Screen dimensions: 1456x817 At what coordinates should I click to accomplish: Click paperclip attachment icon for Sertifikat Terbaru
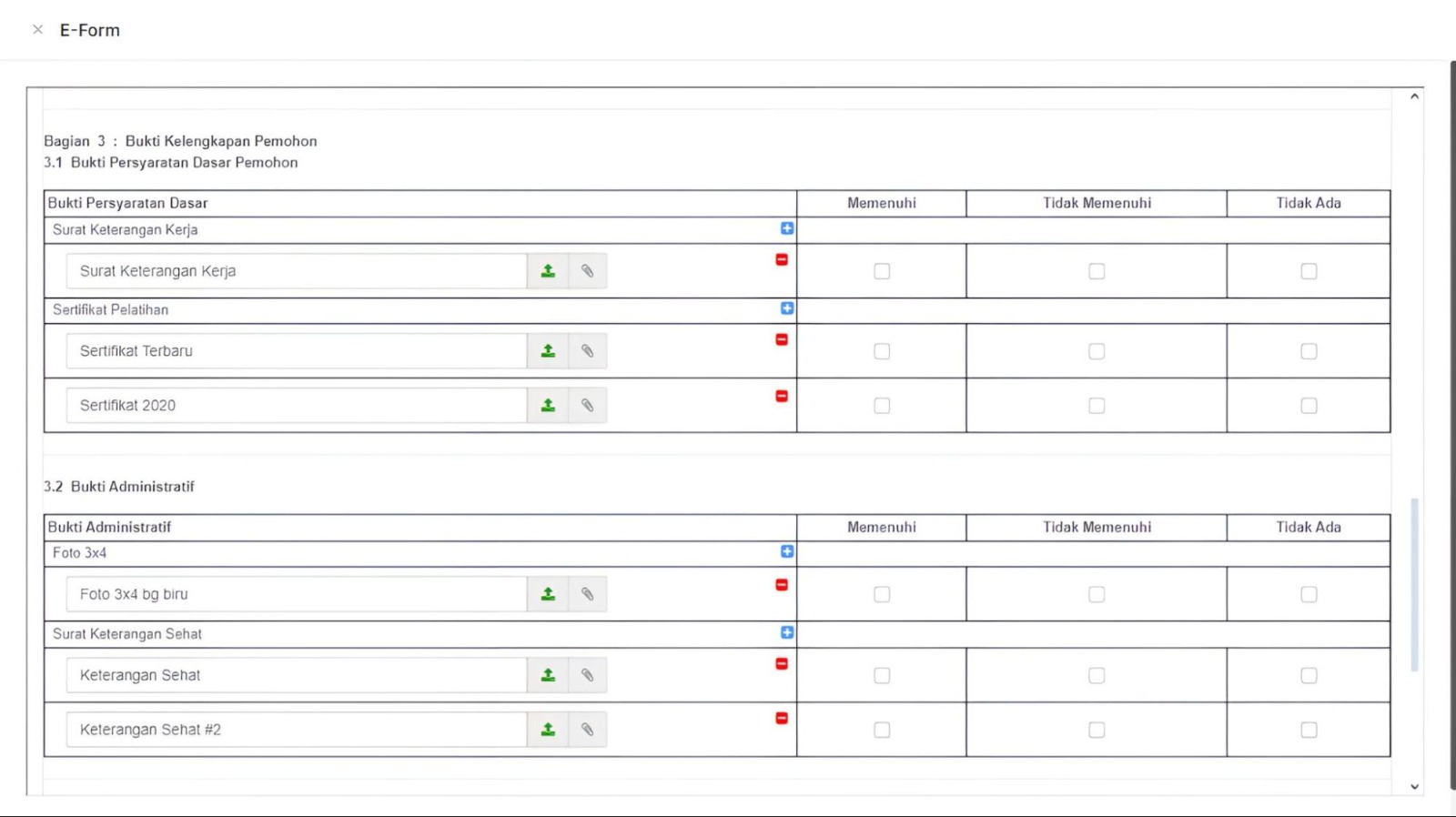point(588,351)
